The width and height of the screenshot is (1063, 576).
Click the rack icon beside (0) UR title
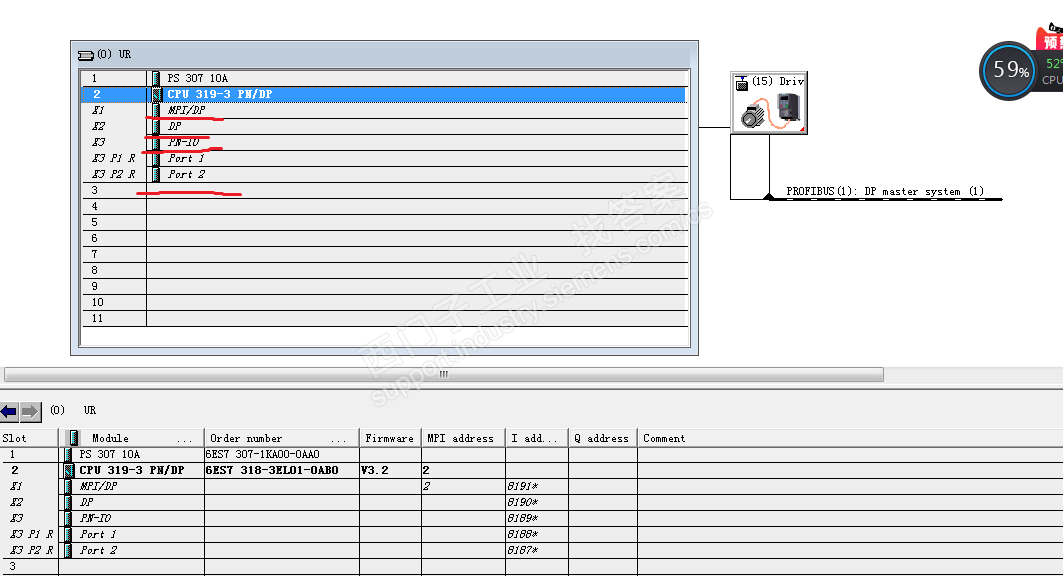click(85, 55)
